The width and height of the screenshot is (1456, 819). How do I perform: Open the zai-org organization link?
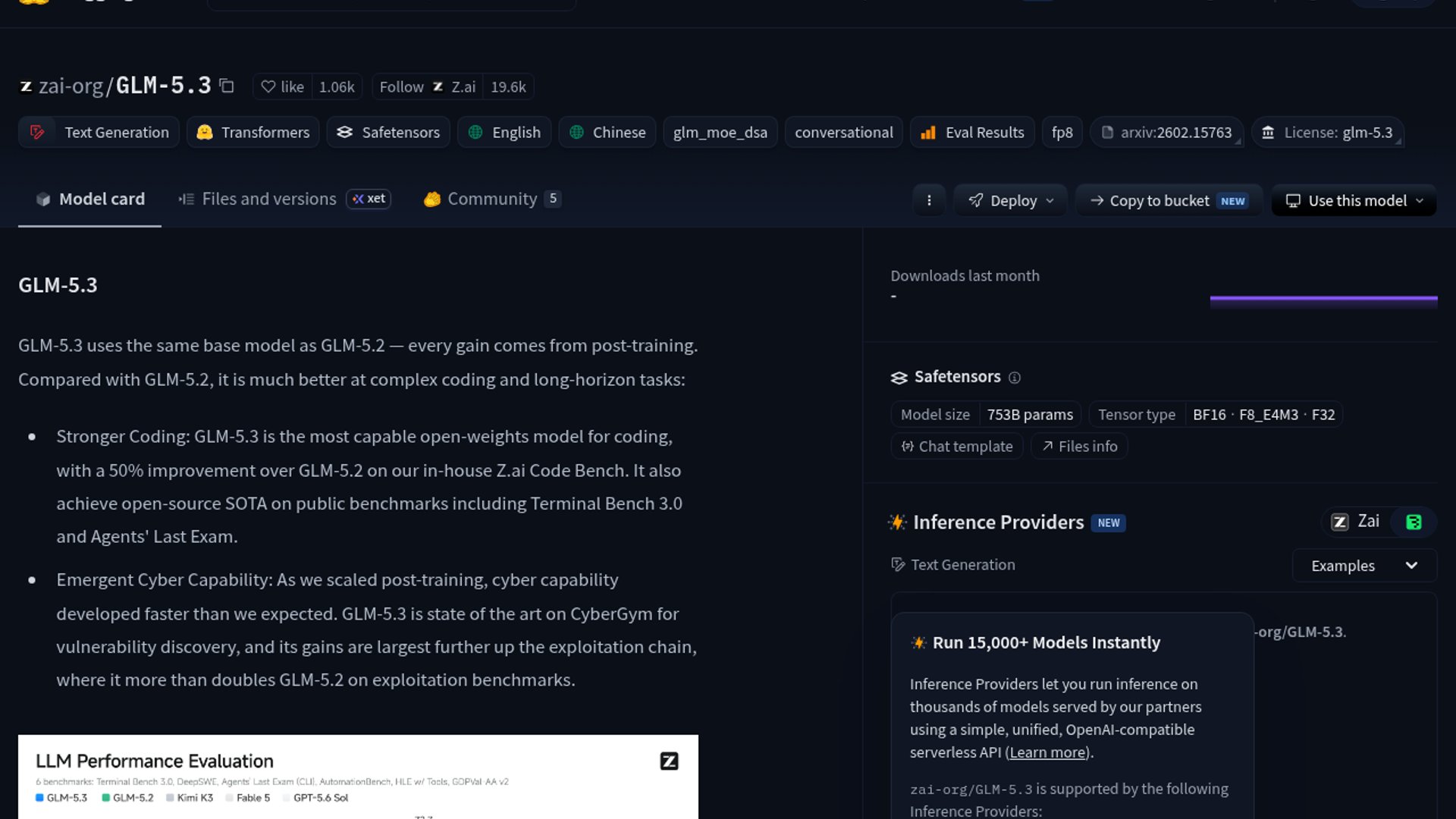(71, 86)
